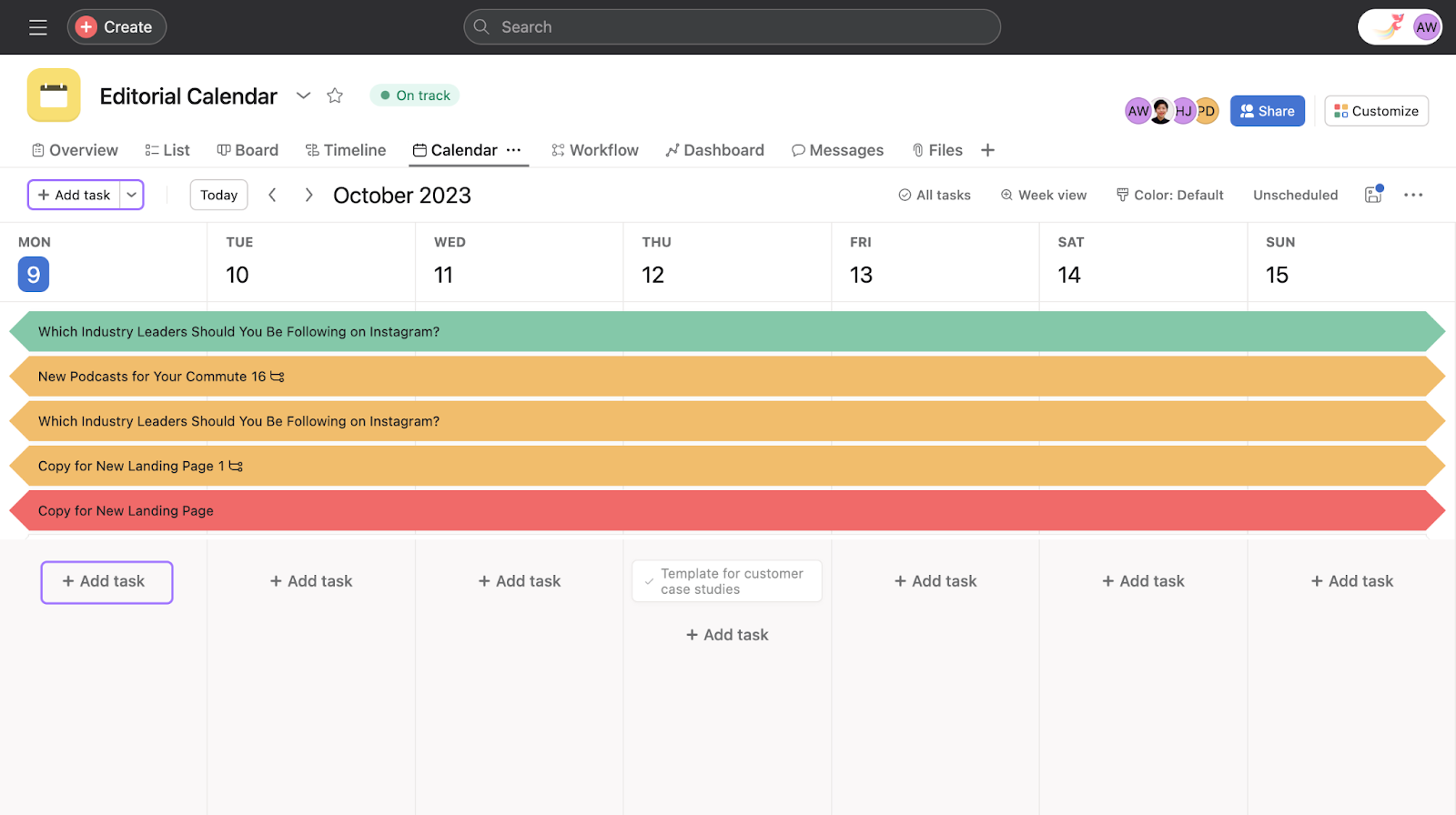
Task: Mark Template for customer case studies complete
Action: click(649, 581)
